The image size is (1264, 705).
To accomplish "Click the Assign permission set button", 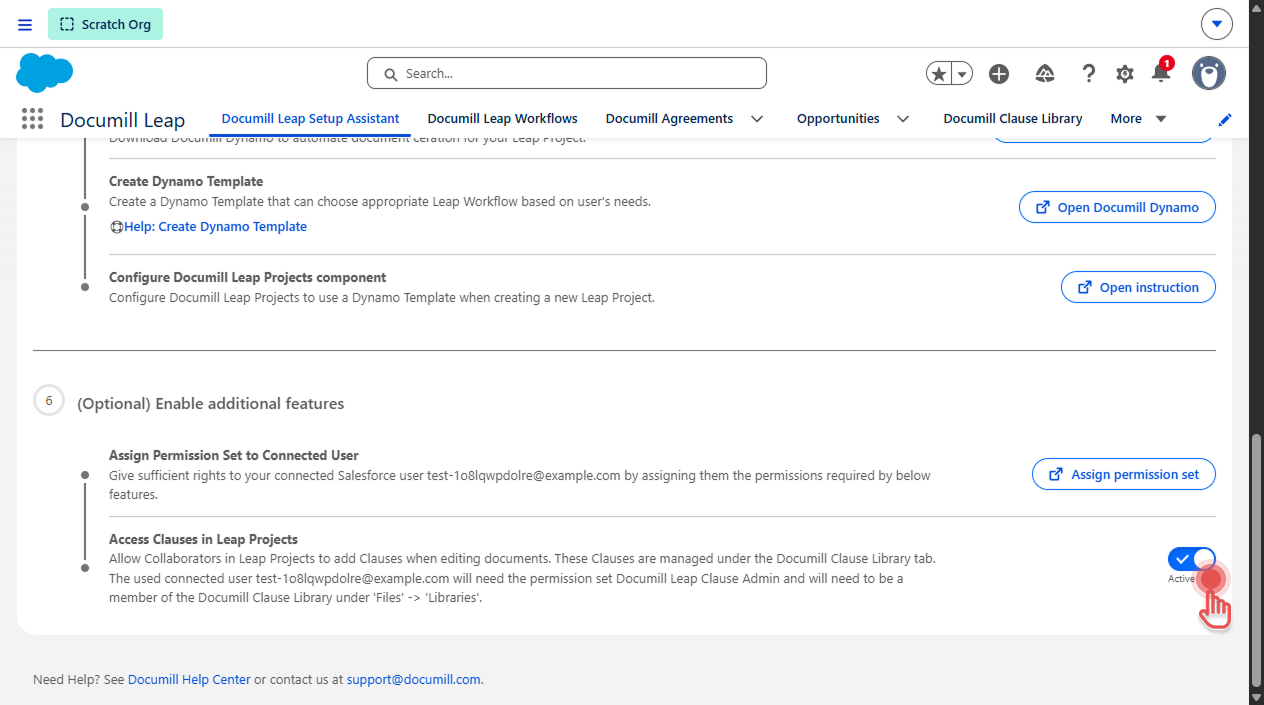I will pos(1124,474).
